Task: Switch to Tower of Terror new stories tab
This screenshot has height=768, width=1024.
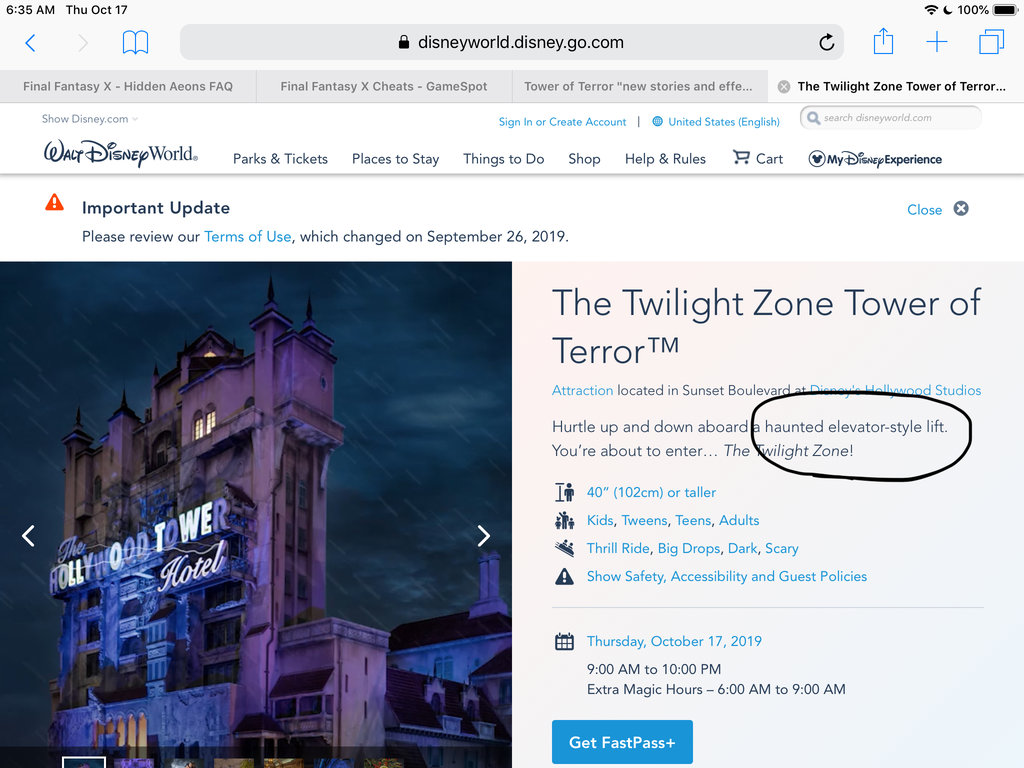Action: 638,86
